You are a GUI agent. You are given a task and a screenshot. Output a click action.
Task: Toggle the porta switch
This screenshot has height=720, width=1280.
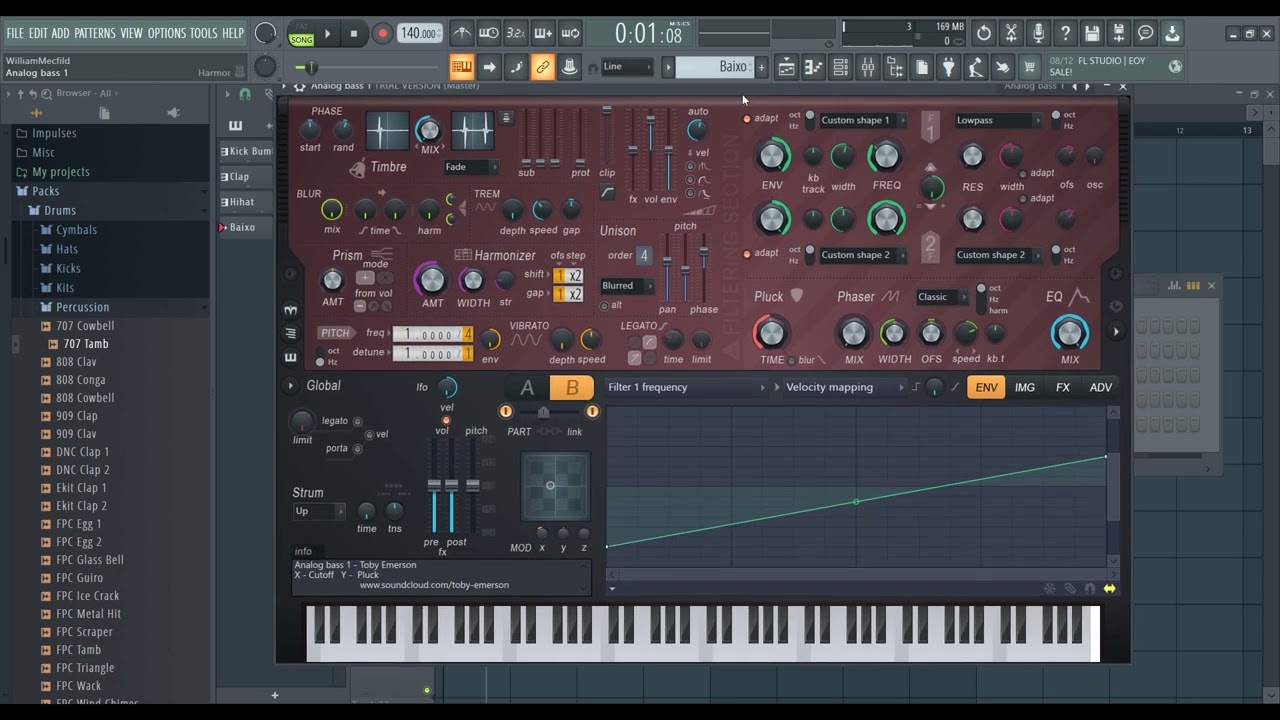[358, 448]
